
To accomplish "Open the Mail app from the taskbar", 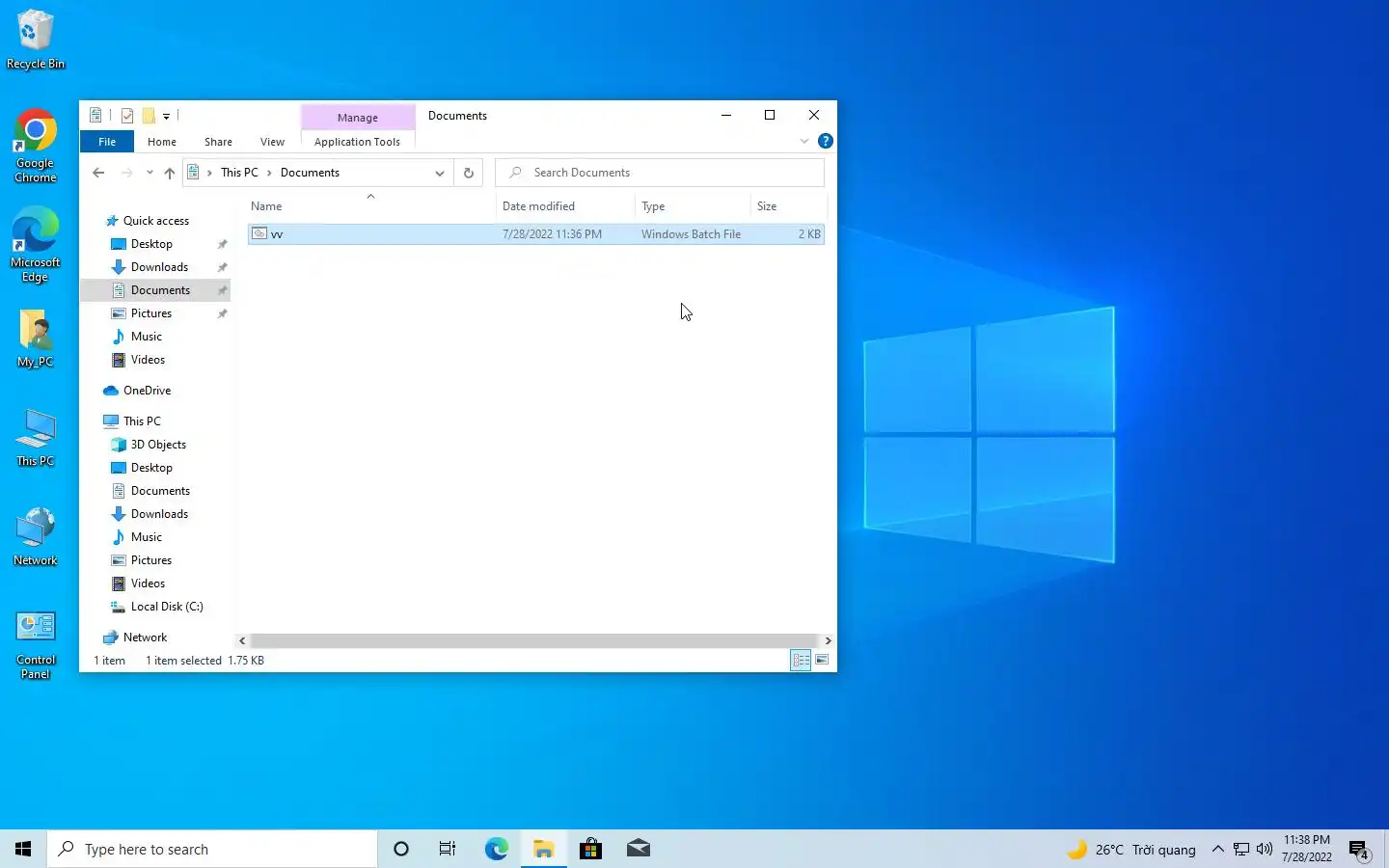I will click(x=638, y=849).
